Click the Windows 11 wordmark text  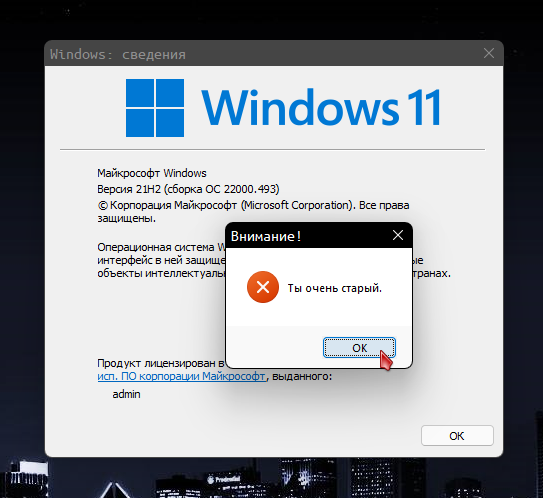point(321,107)
